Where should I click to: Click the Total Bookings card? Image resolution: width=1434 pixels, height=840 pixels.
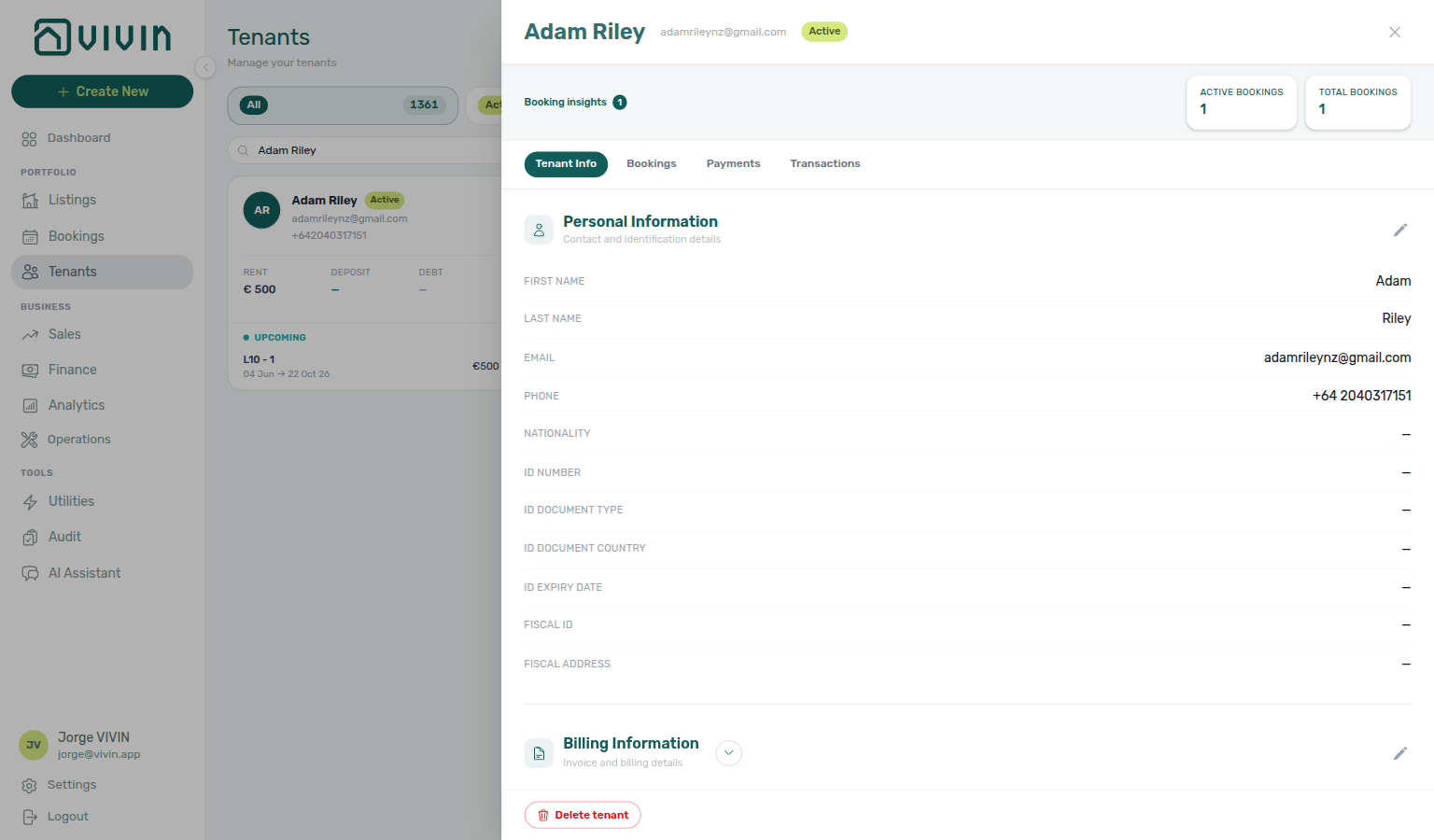[x=1357, y=103]
